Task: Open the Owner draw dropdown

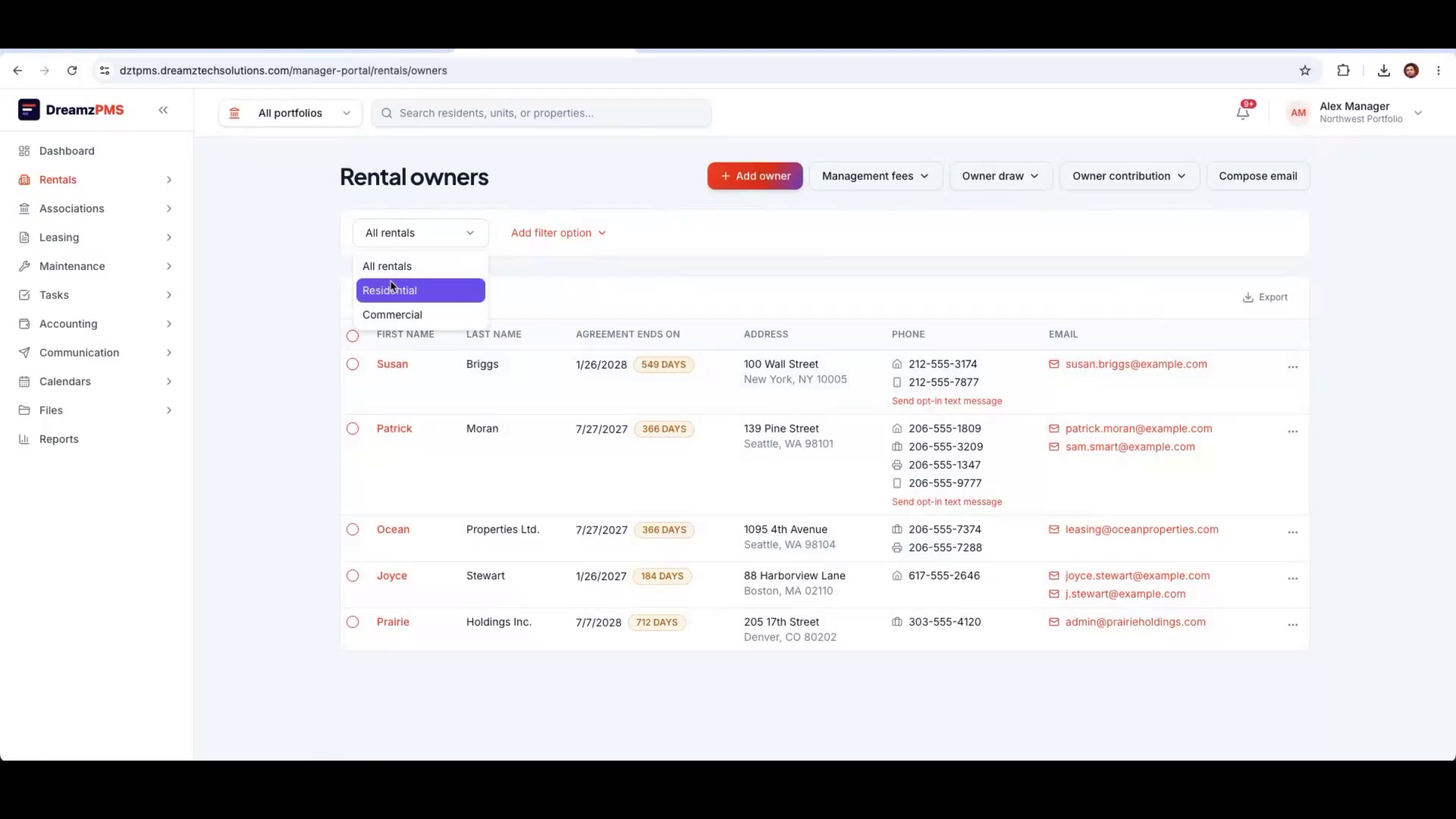Action: [1000, 176]
